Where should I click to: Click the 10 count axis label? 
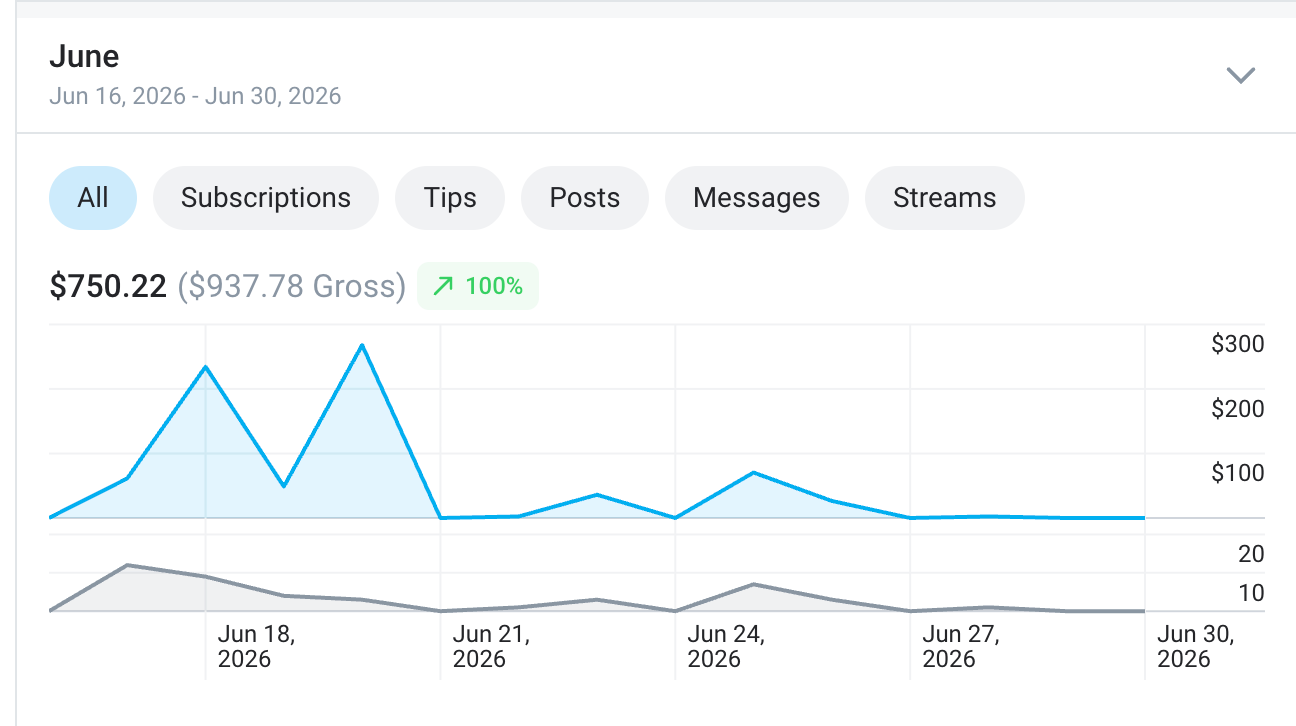[x=1251, y=593]
